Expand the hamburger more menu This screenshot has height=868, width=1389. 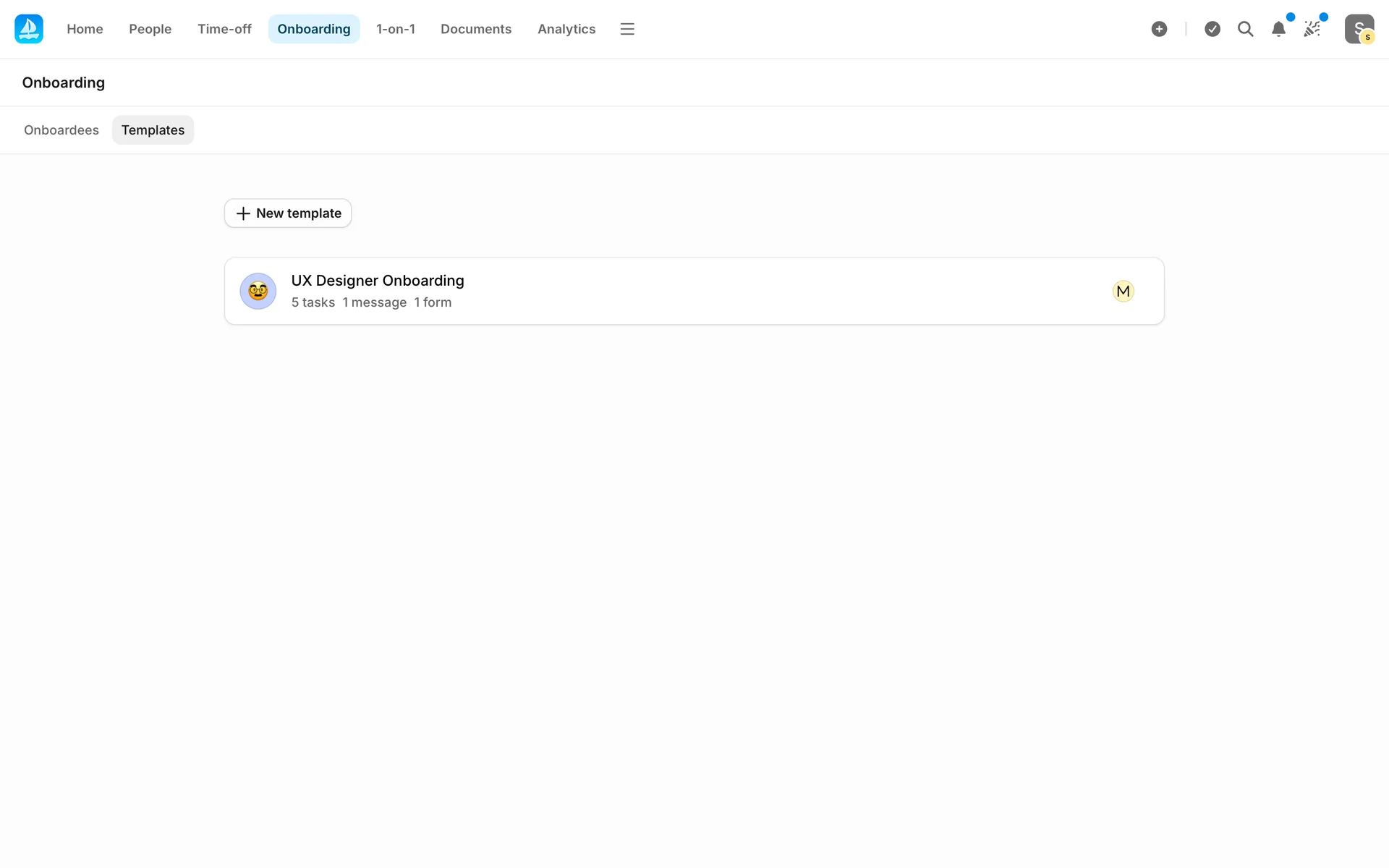pyautogui.click(x=627, y=29)
